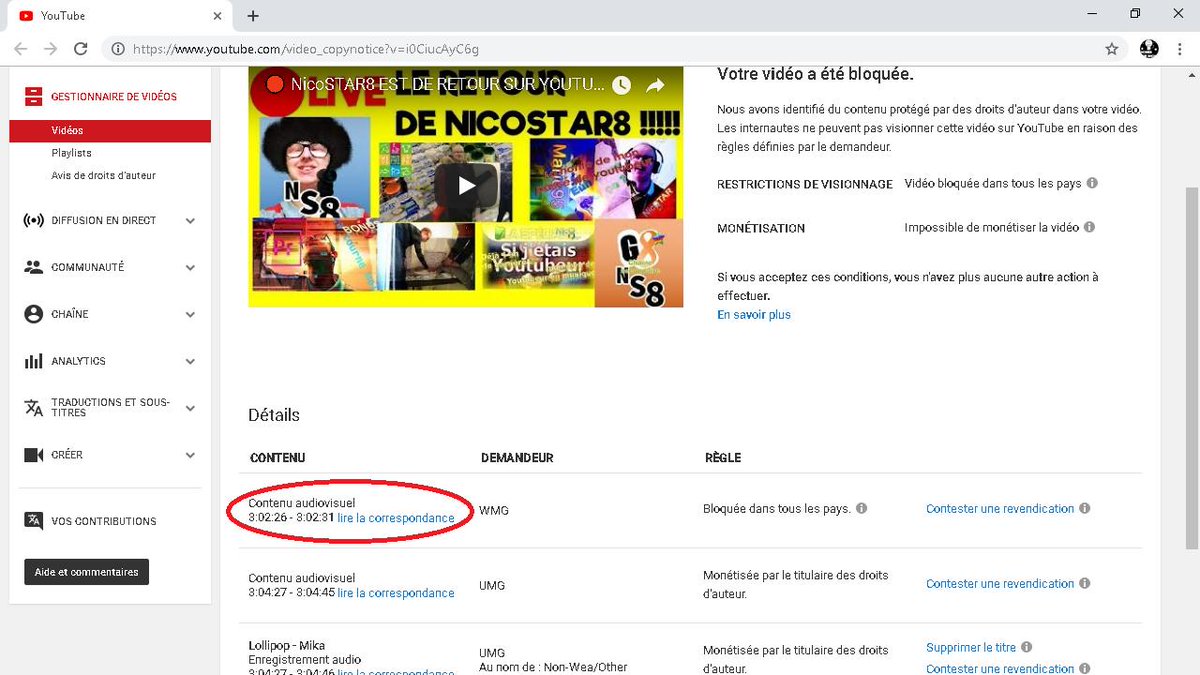Image resolution: width=1200 pixels, height=675 pixels.
Task: Expand the Créer chevron
Action: point(190,455)
